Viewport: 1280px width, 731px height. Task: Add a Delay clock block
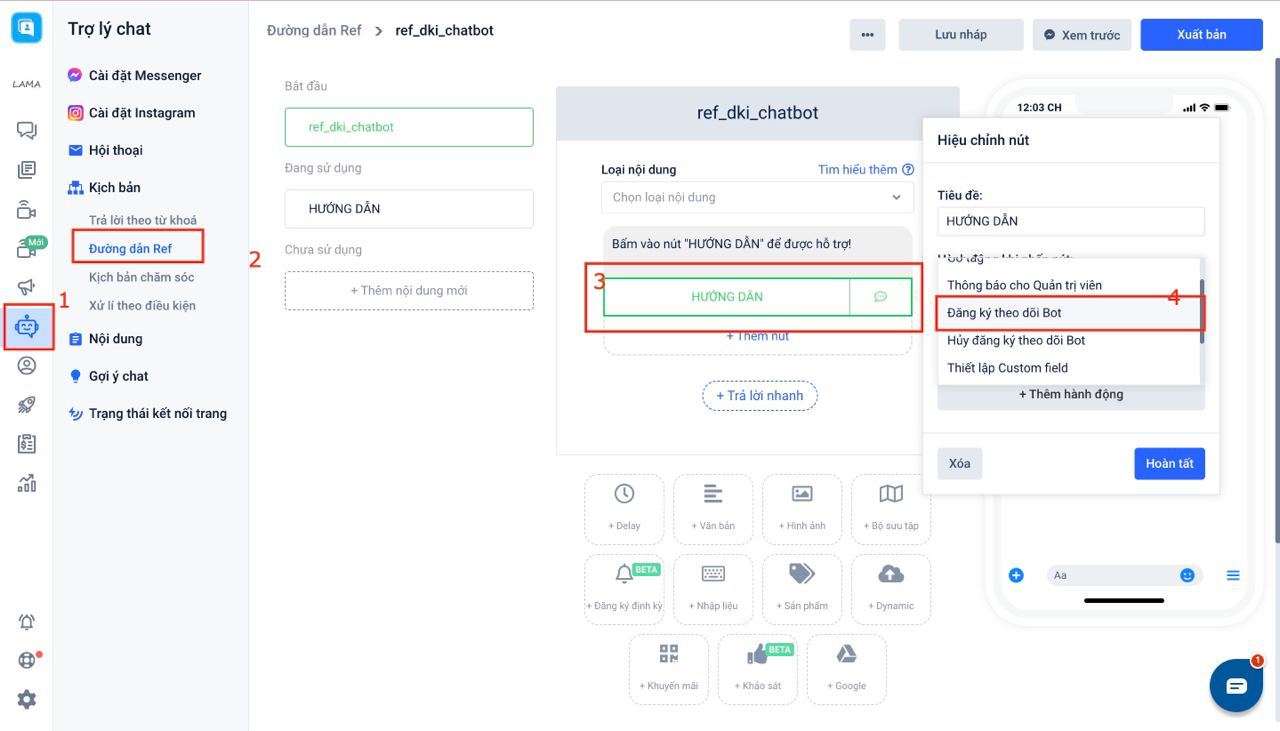click(624, 508)
